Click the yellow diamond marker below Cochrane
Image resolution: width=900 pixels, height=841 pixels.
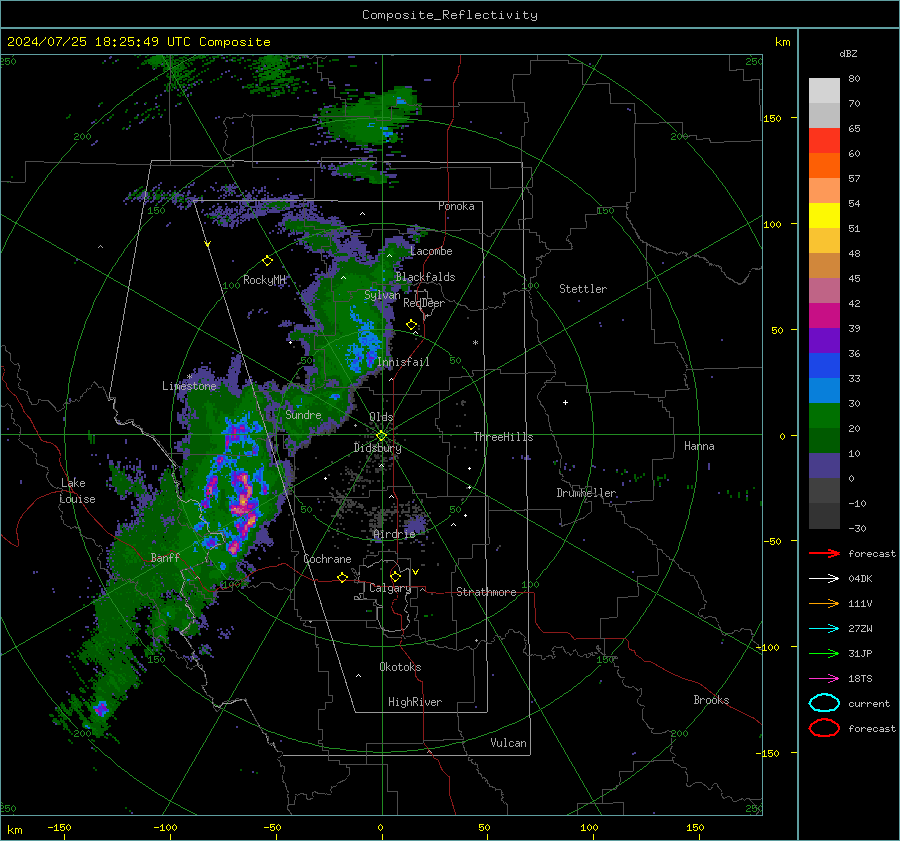(x=343, y=577)
